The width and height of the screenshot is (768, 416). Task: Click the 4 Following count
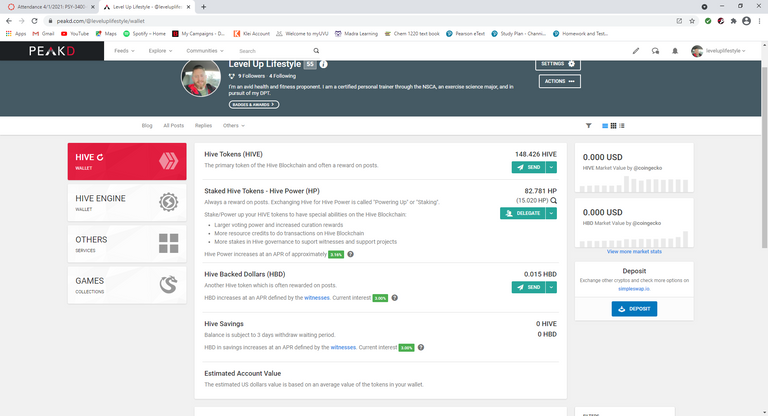[282, 76]
